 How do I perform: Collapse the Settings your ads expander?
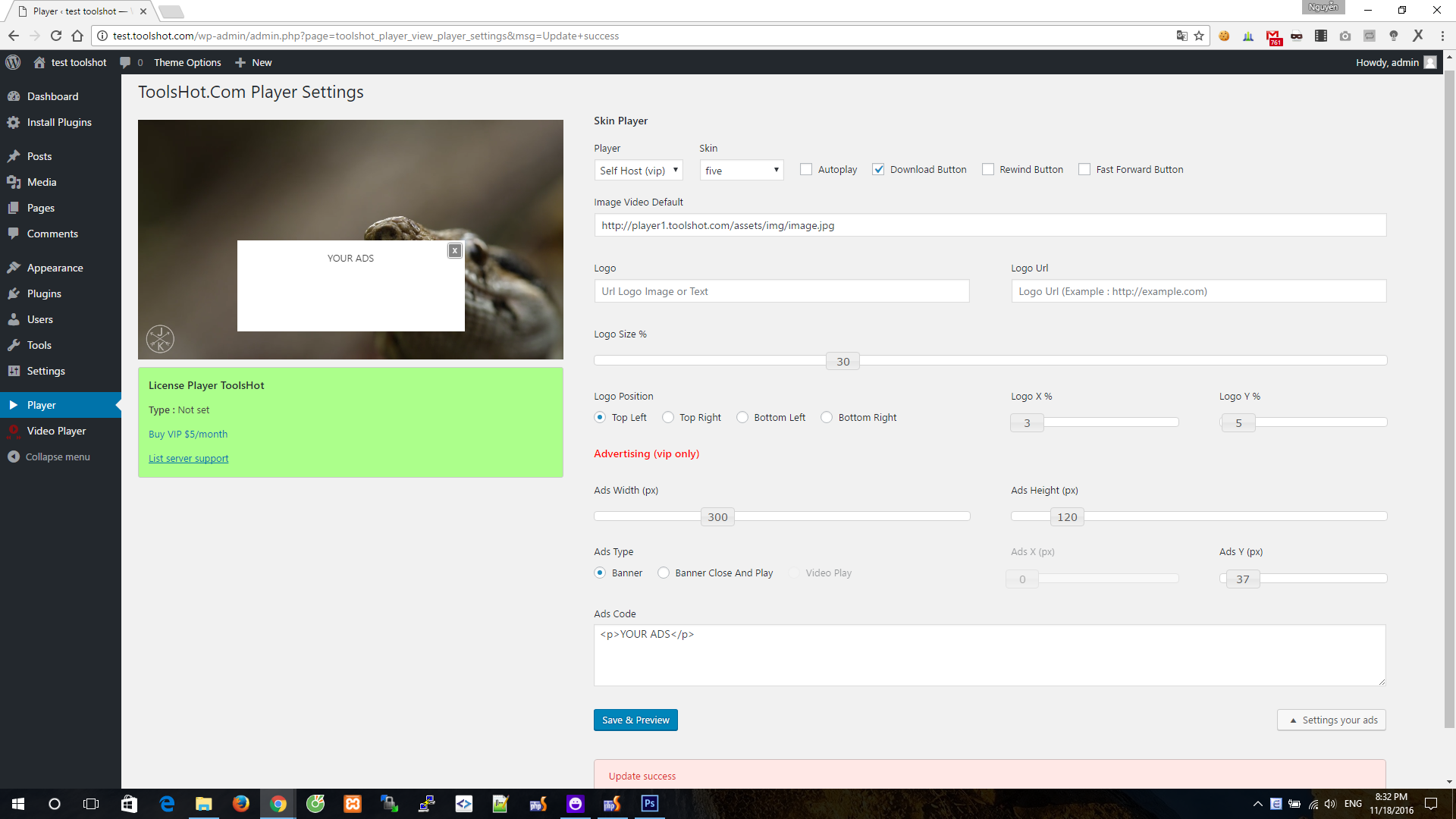[1332, 720]
